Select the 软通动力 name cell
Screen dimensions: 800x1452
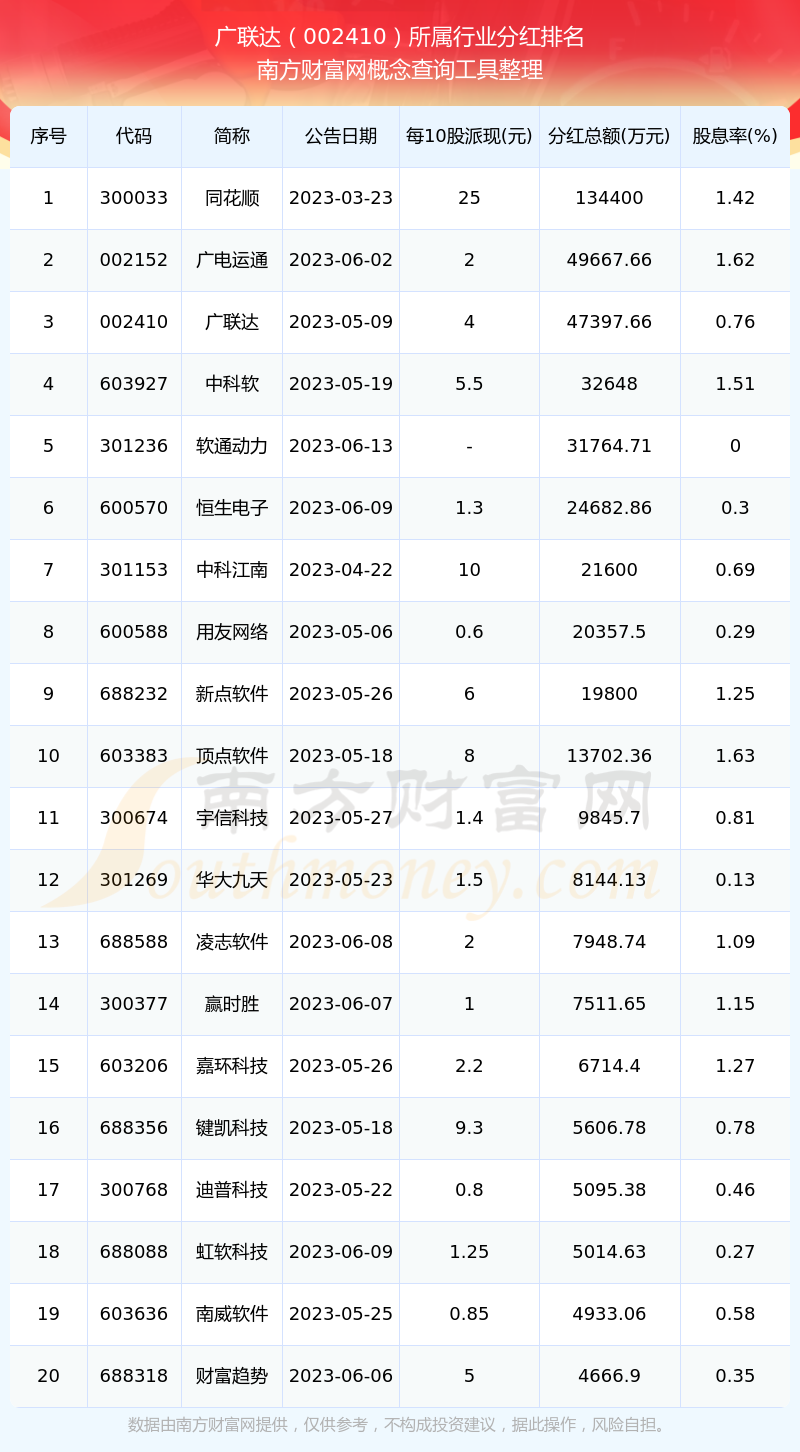click(232, 446)
